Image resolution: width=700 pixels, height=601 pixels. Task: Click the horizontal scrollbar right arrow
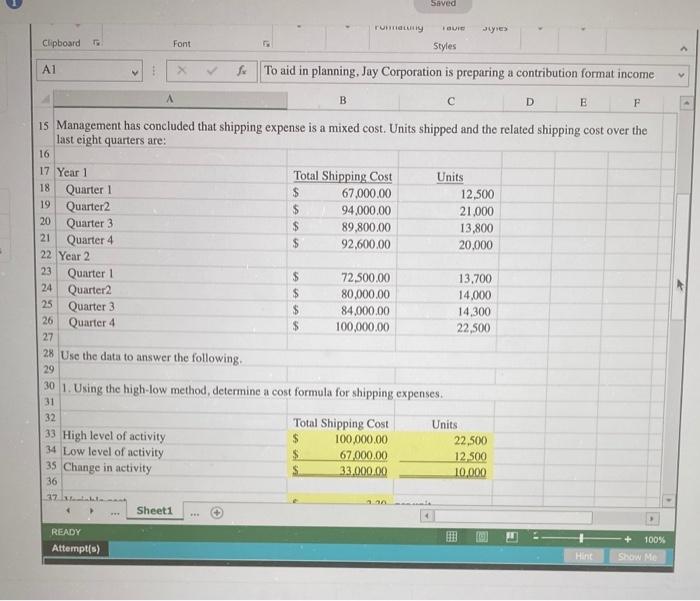[x=652, y=518]
